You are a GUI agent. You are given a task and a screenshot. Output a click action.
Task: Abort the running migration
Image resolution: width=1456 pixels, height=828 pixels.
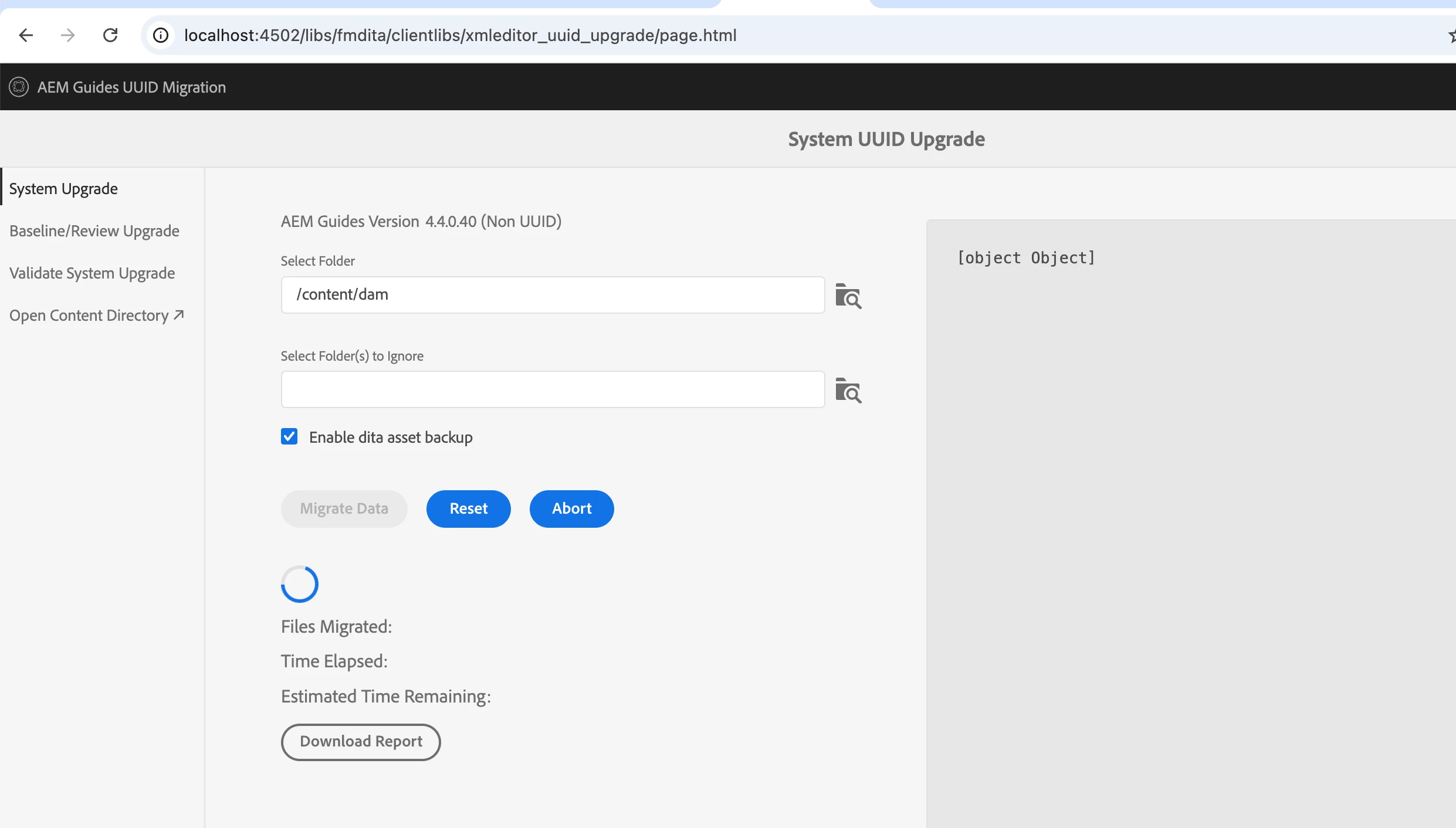tap(571, 508)
